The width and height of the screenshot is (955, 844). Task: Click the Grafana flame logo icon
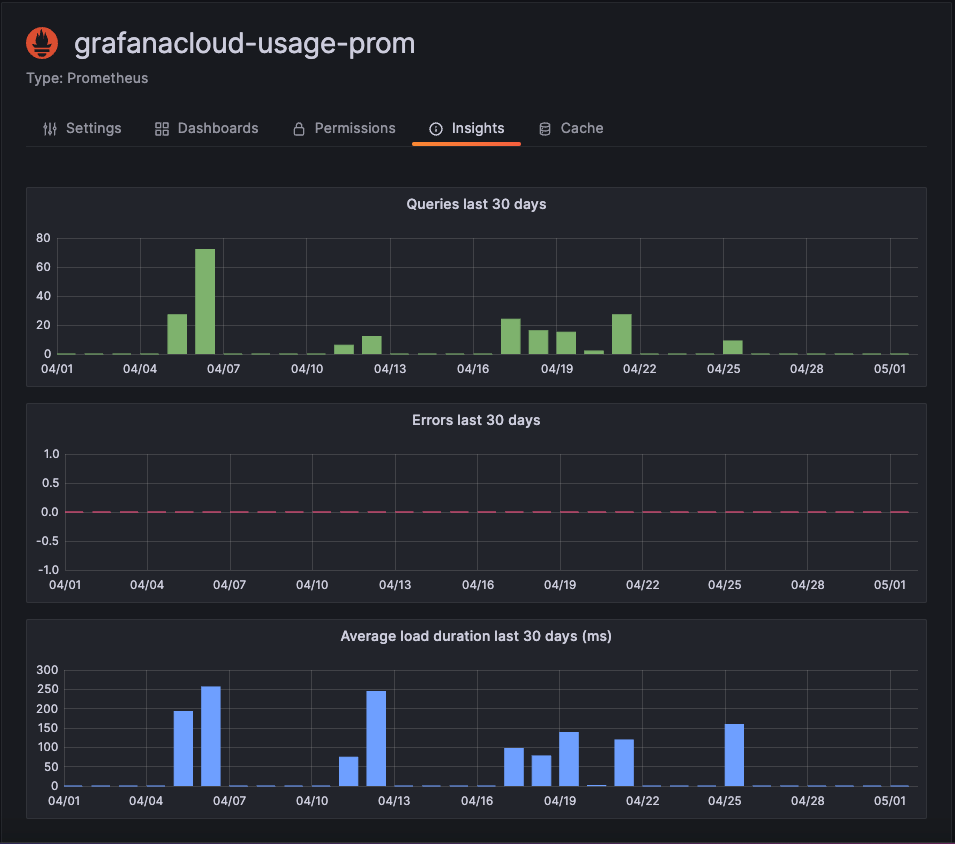pos(41,42)
